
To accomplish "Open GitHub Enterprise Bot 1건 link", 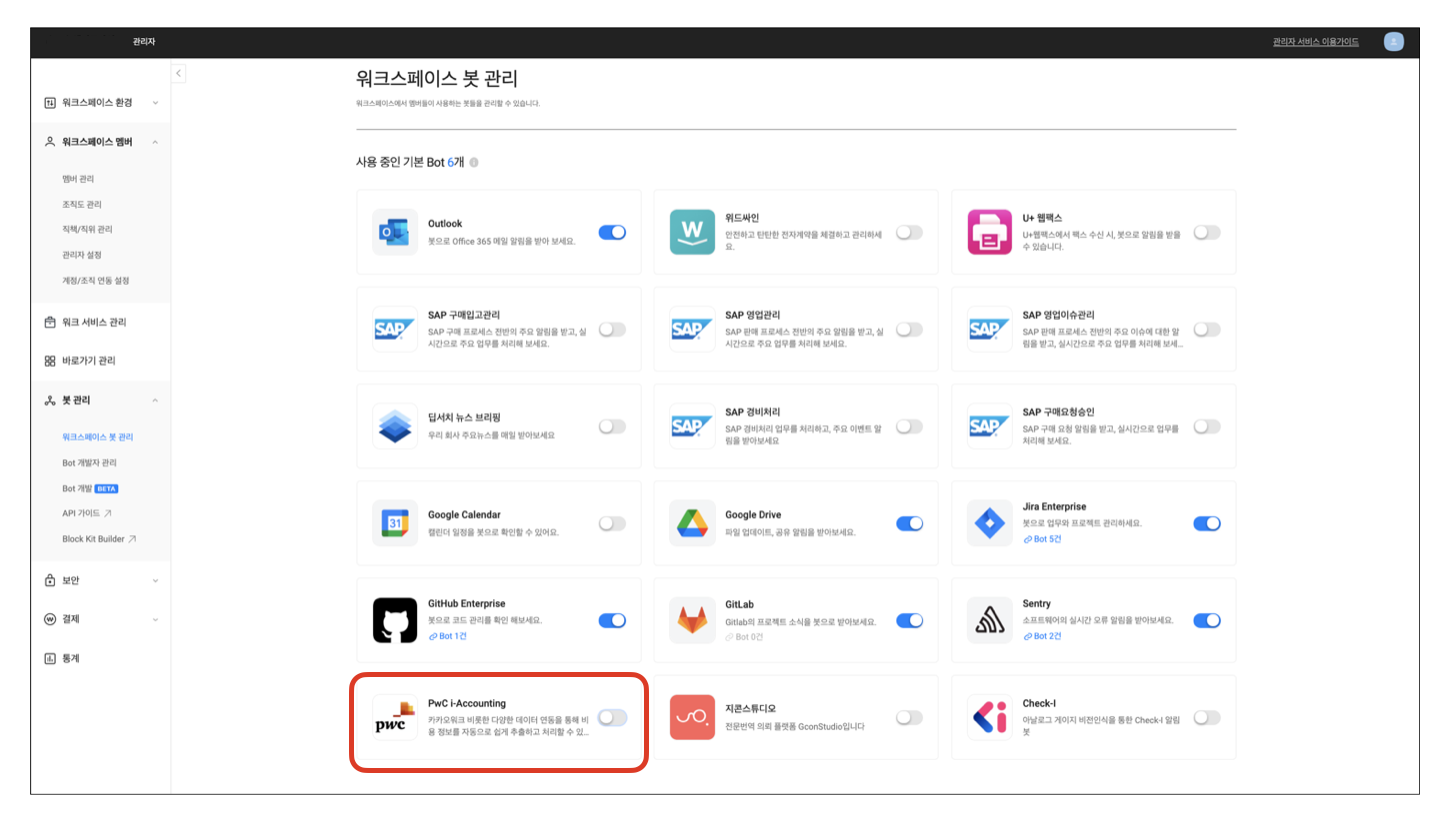I will tap(447, 636).
